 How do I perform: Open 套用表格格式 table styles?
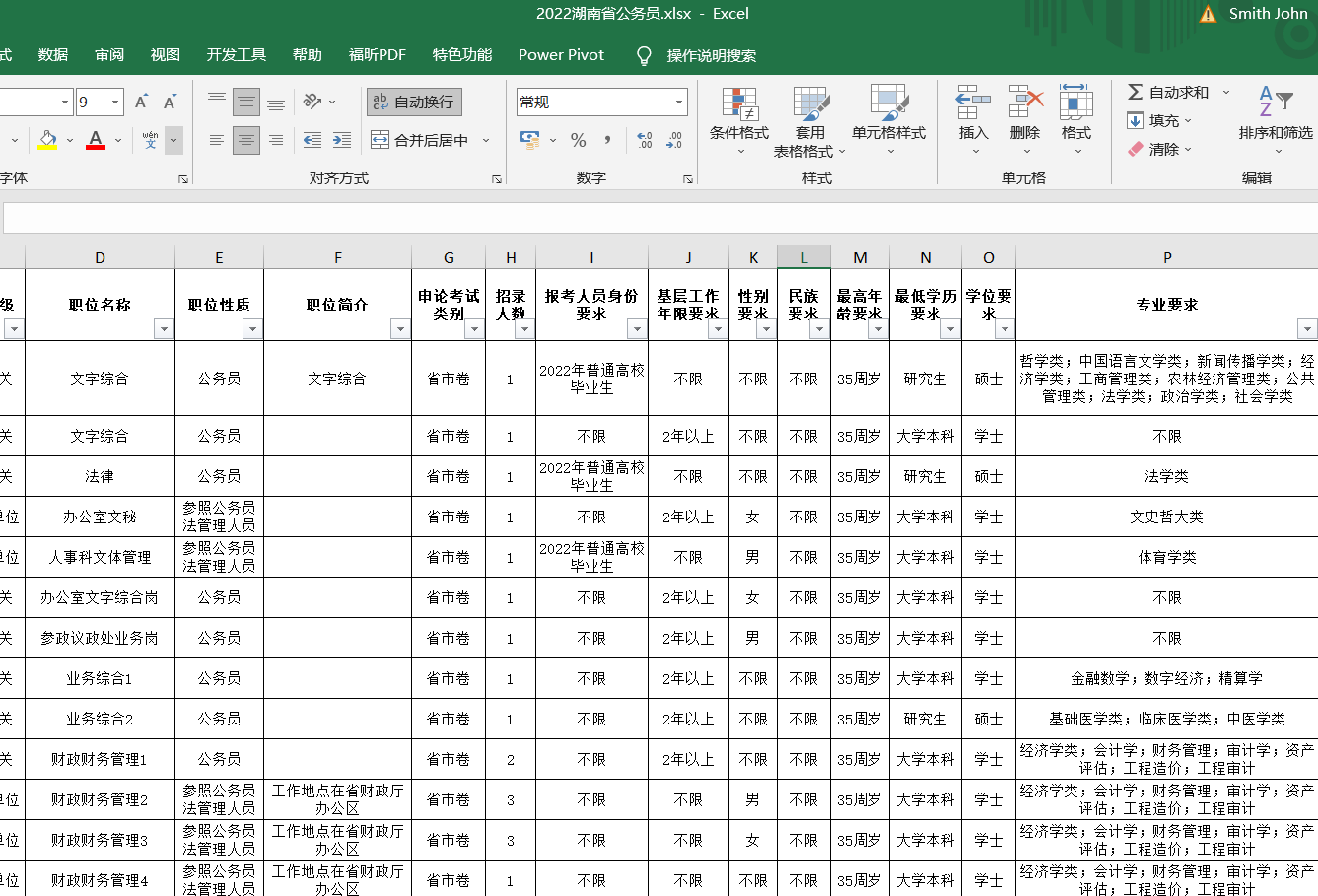[x=810, y=120]
